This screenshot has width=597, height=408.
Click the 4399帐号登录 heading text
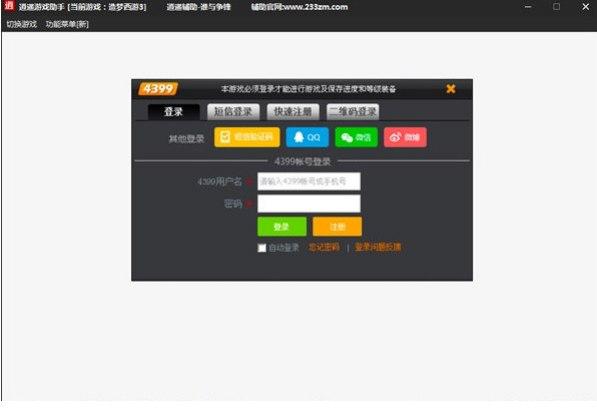[303, 162]
